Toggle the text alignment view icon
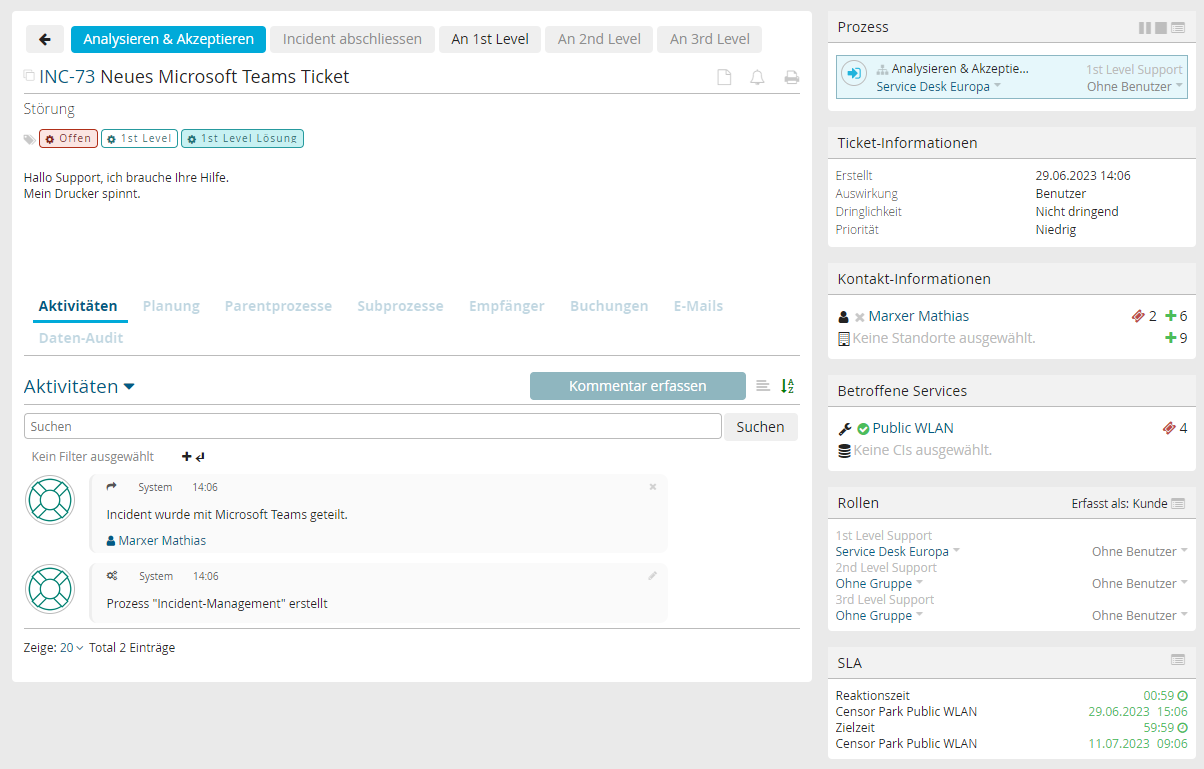The image size is (1204, 769). pyautogui.click(x=763, y=386)
